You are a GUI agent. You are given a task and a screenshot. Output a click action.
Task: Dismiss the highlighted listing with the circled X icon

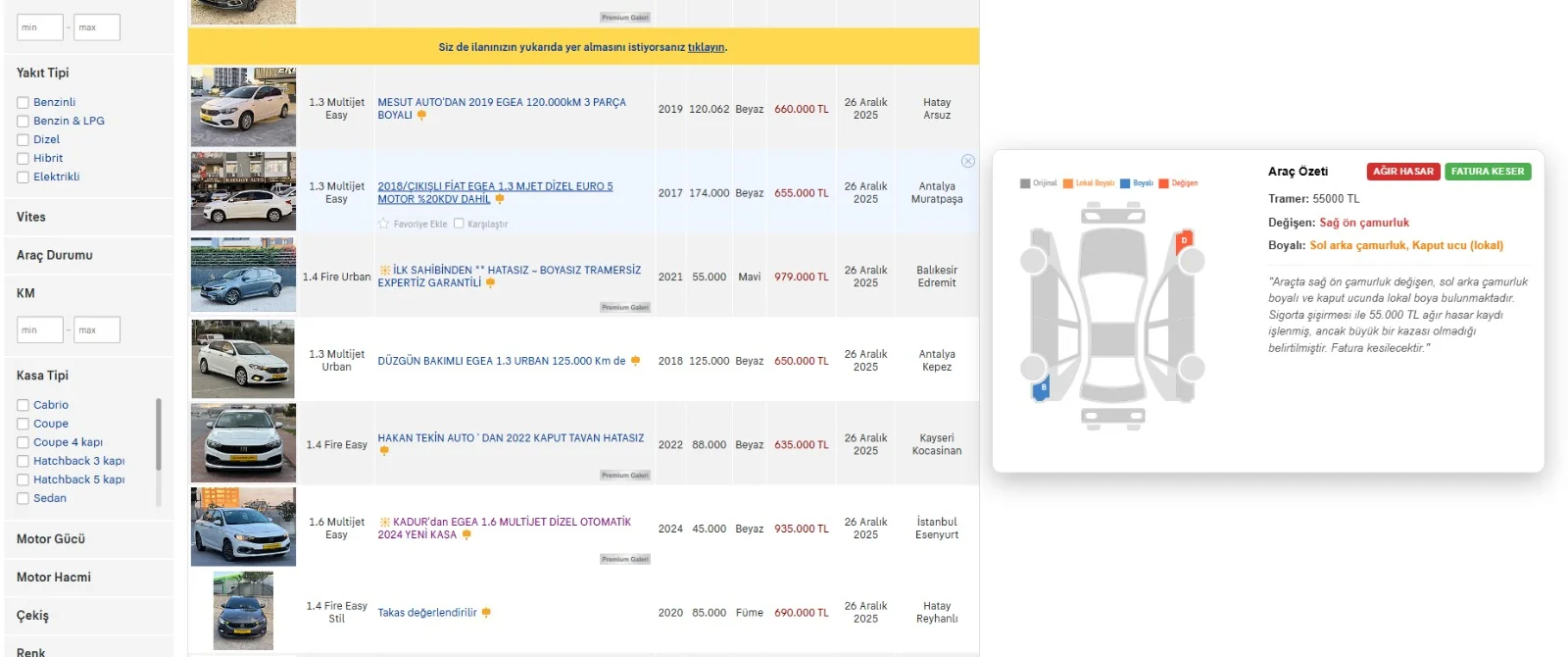click(968, 161)
